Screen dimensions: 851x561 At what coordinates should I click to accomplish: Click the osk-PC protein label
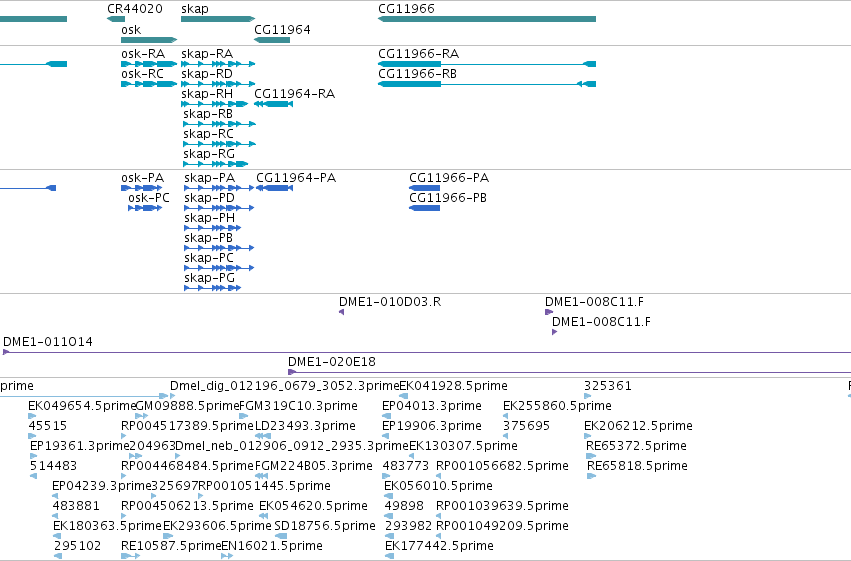[149, 198]
